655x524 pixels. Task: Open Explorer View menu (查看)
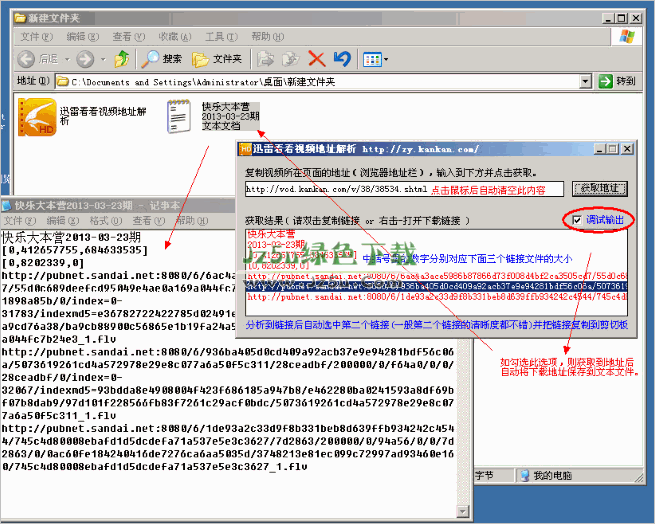(x=129, y=37)
